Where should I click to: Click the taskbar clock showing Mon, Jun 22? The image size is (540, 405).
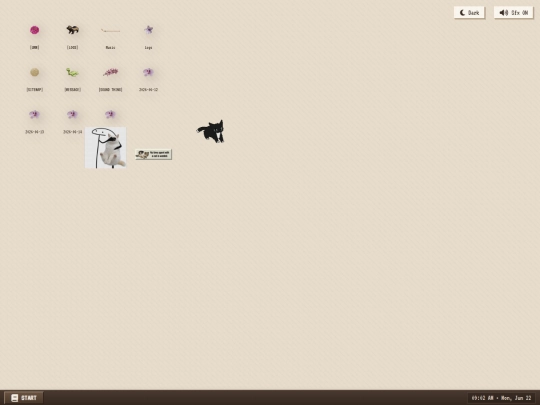pos(501,398)
